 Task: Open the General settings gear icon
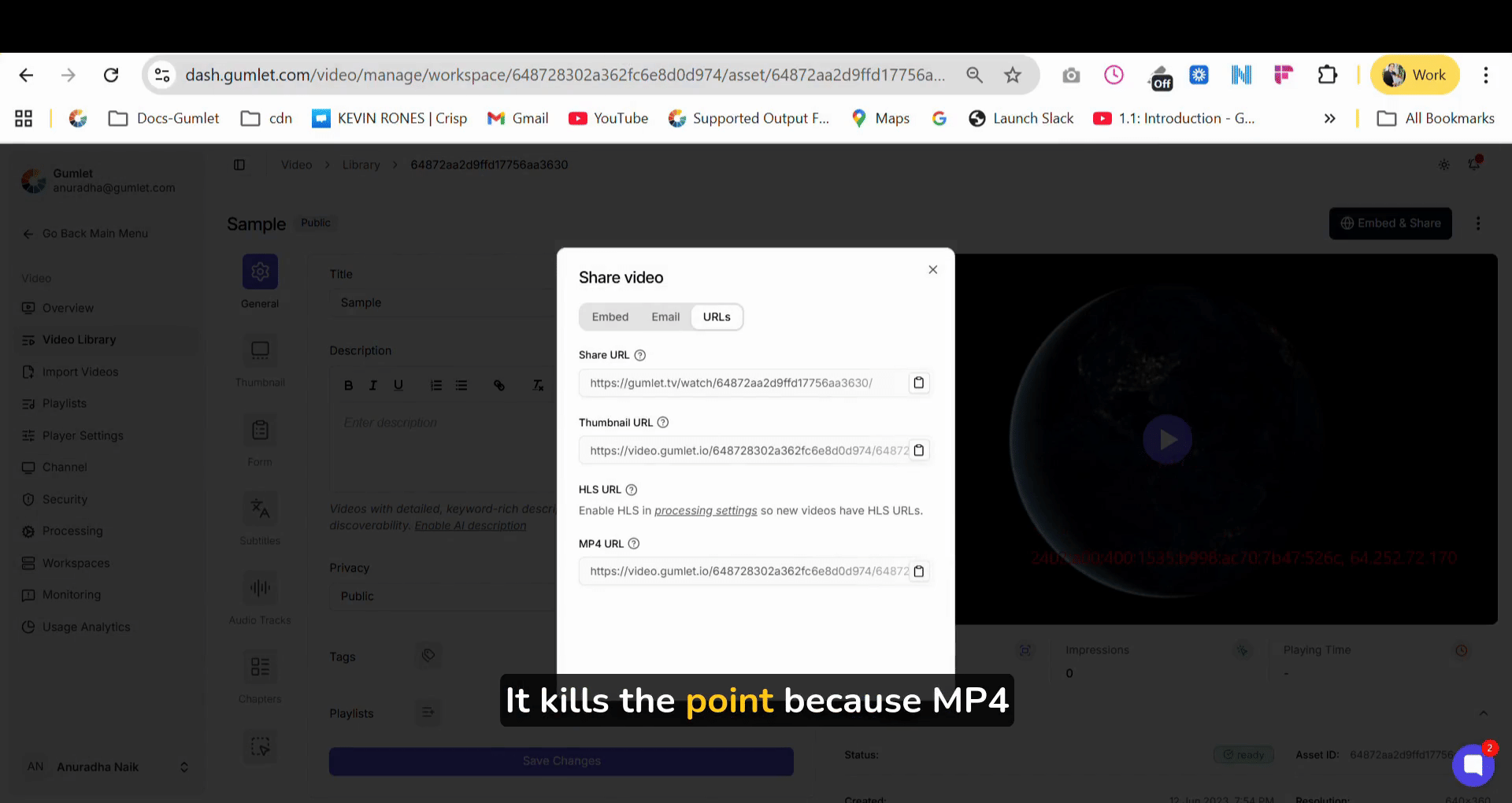[260, 272]
